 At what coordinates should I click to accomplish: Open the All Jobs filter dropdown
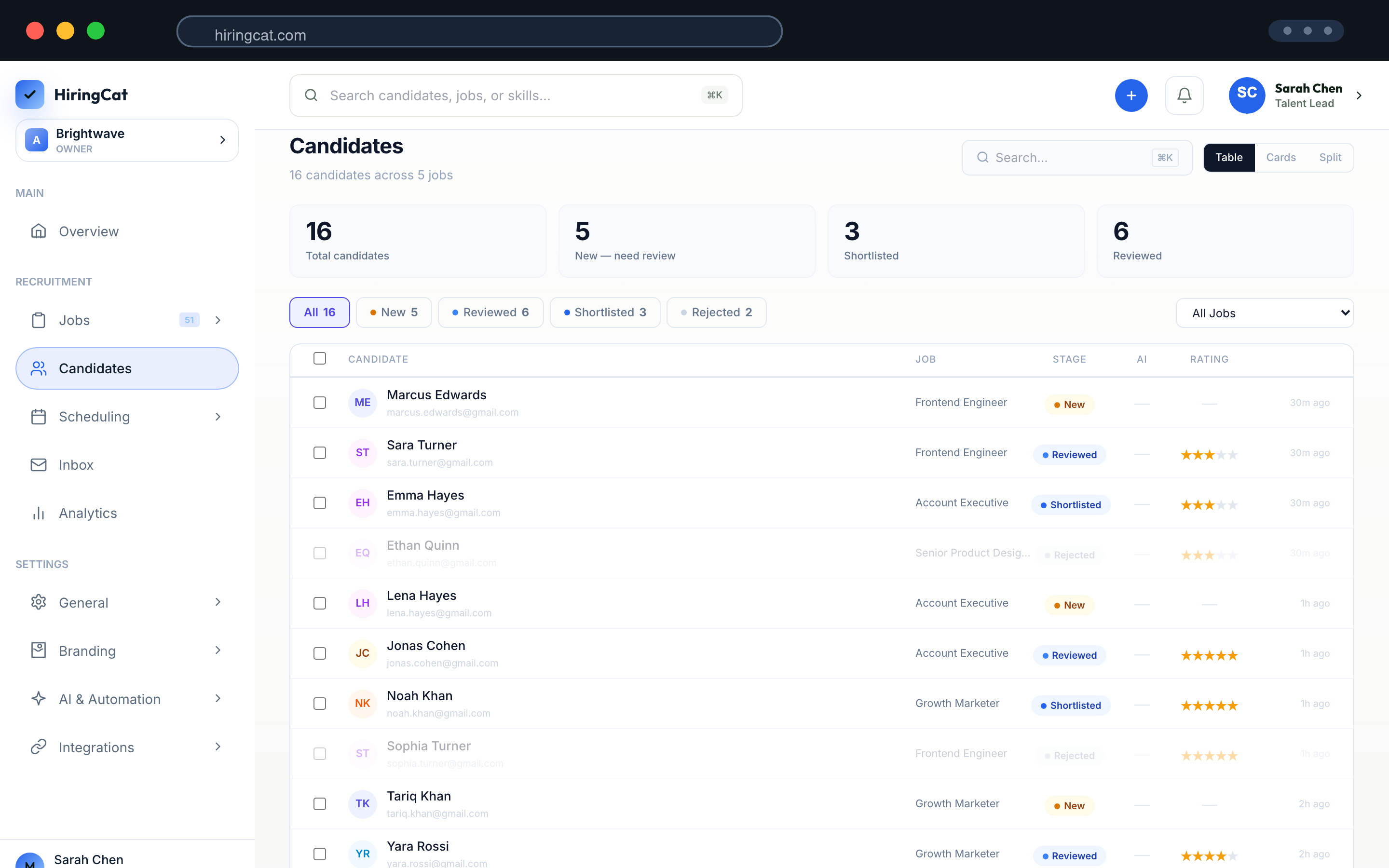coord(1265,313)
